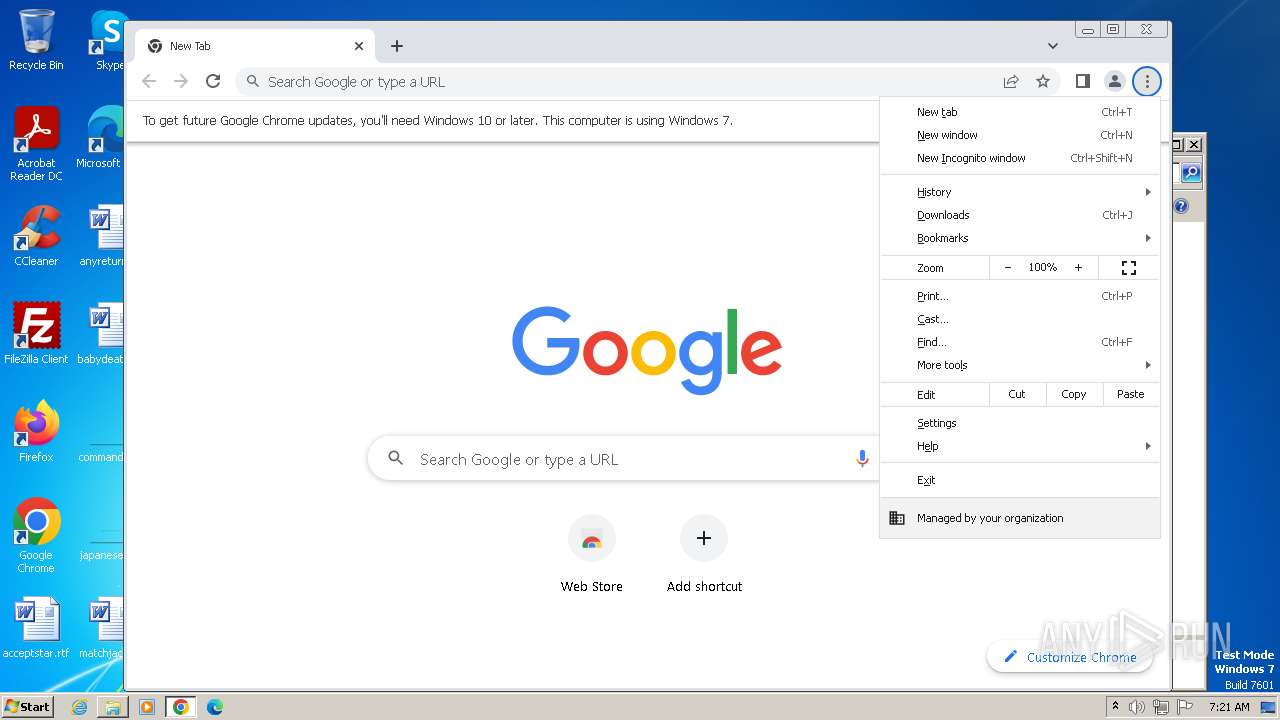Choose New Incognito window
Screen dimensions: 1280x720
pos(1020,158)
